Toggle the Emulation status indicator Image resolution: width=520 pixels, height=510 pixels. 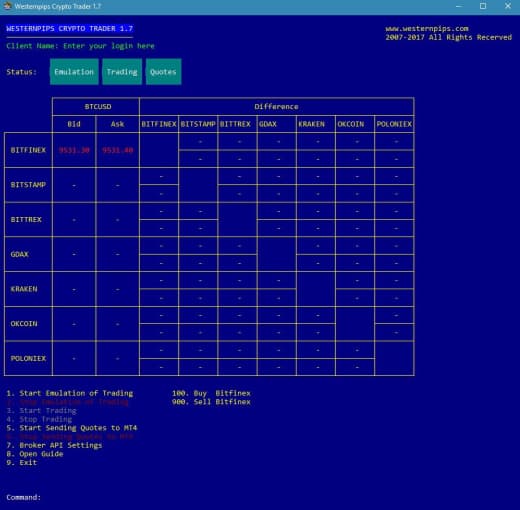(x=74, y=72)
